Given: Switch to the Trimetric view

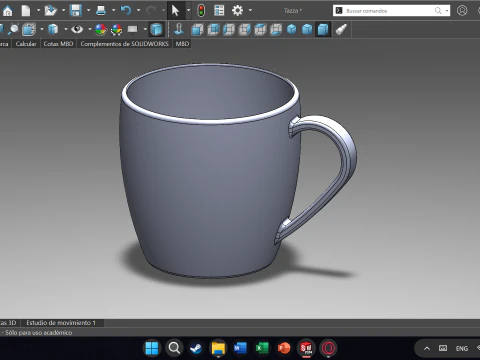Looking at the screenshot, I should point(307,29).
